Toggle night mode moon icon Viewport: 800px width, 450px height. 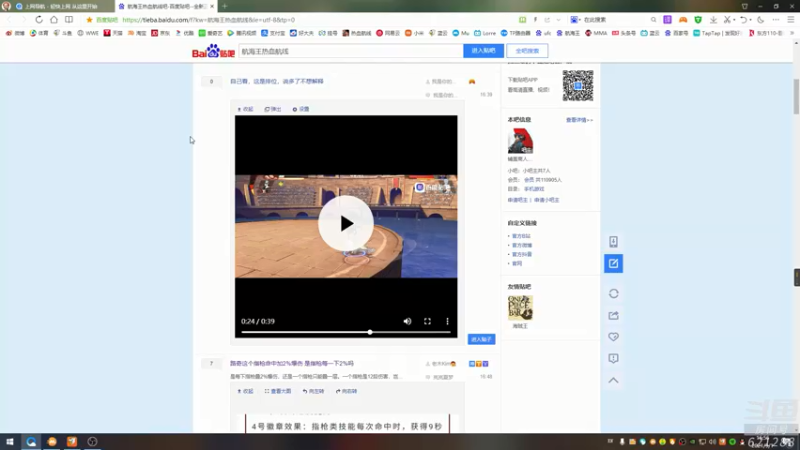click(x=761, y=19)
